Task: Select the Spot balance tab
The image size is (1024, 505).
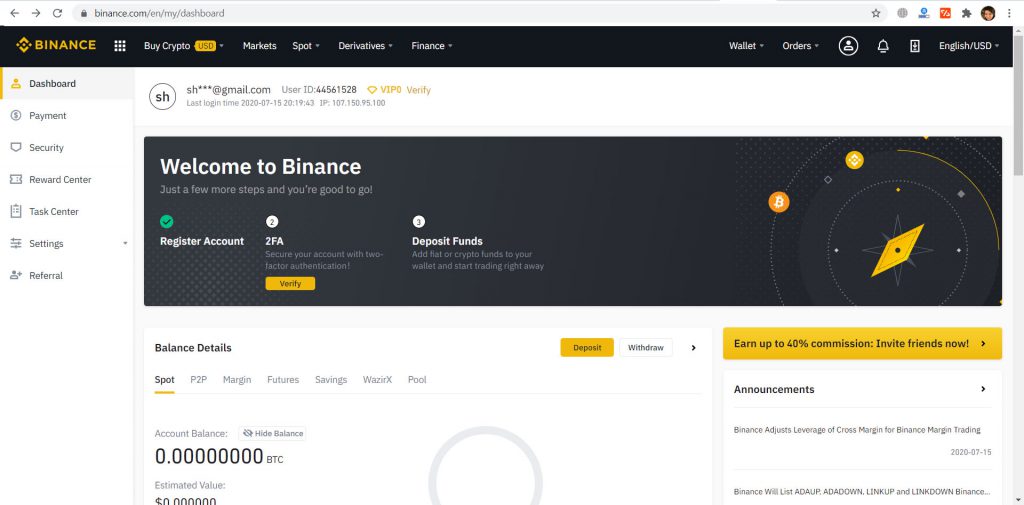Action: click(x=165, y=380)
